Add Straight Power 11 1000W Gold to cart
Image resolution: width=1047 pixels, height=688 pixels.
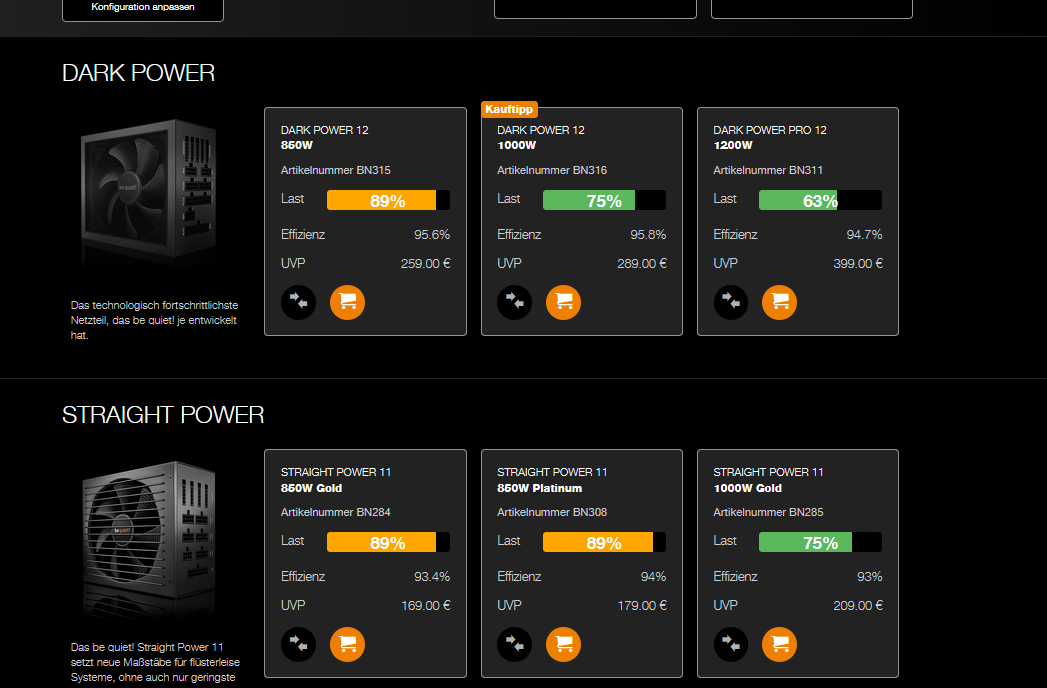[x=780, y=645]
